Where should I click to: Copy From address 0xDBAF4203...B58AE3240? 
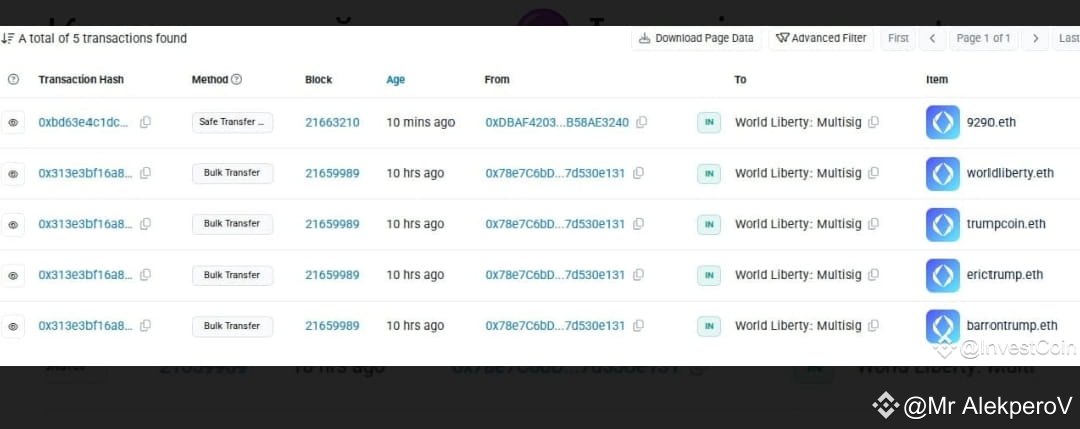click(641, 123)
